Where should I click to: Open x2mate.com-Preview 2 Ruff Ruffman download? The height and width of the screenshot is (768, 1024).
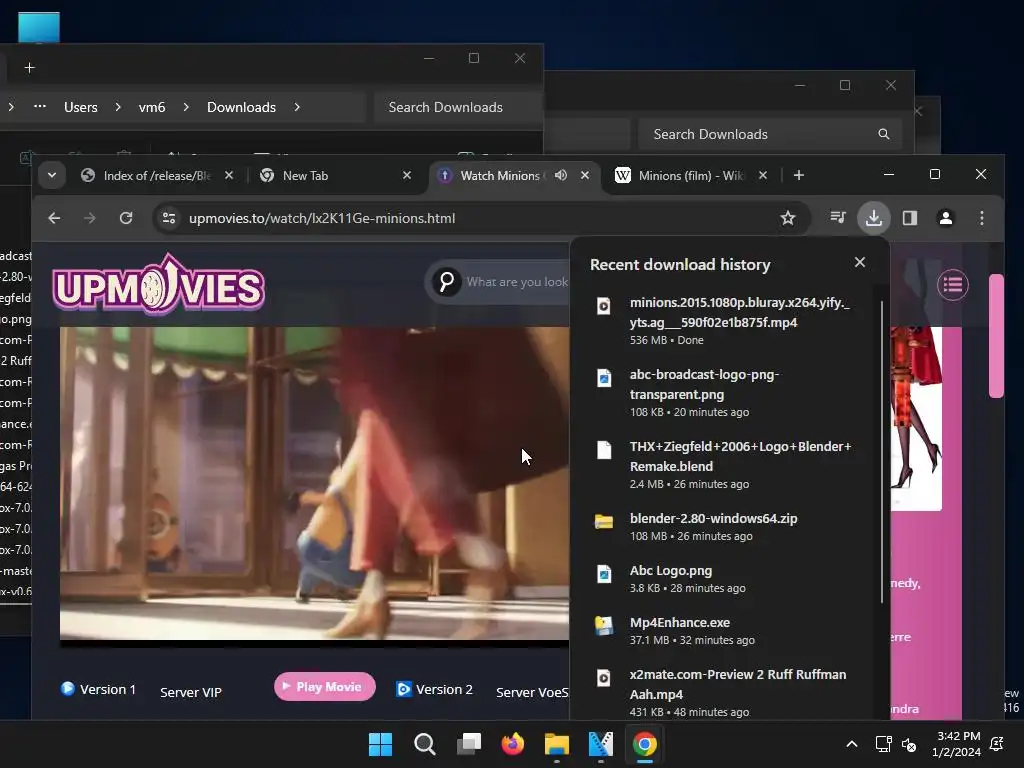728,692
